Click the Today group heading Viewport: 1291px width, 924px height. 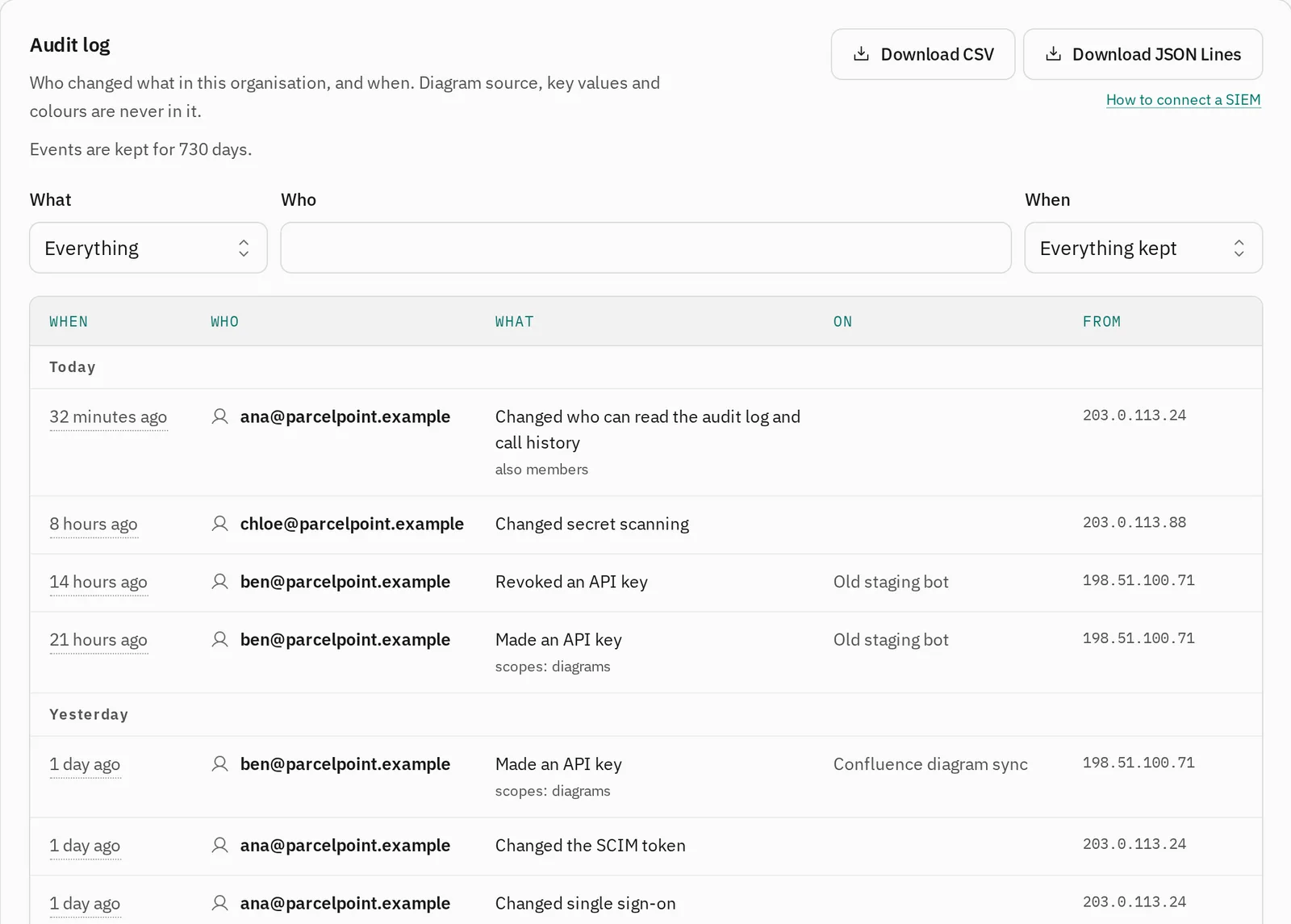tap(73, 367)
